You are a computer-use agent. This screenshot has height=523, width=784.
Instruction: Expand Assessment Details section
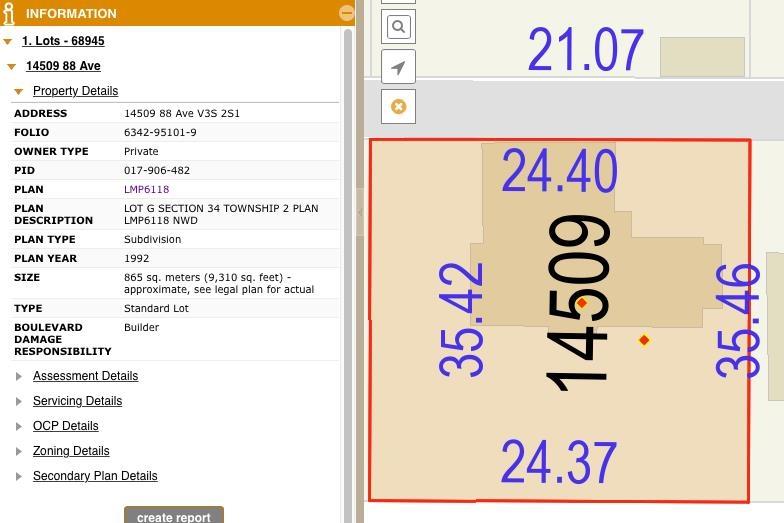point(85,376)
